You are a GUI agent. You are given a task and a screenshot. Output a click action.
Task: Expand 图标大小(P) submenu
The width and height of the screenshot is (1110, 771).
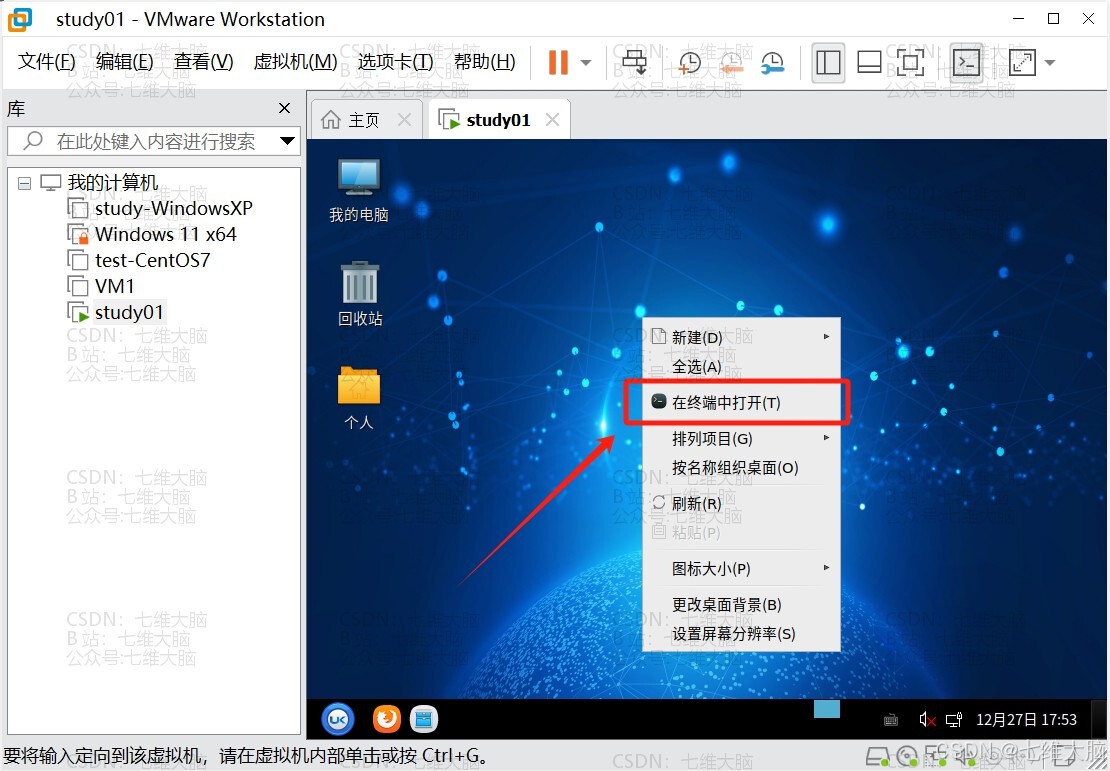pos(741,569)
